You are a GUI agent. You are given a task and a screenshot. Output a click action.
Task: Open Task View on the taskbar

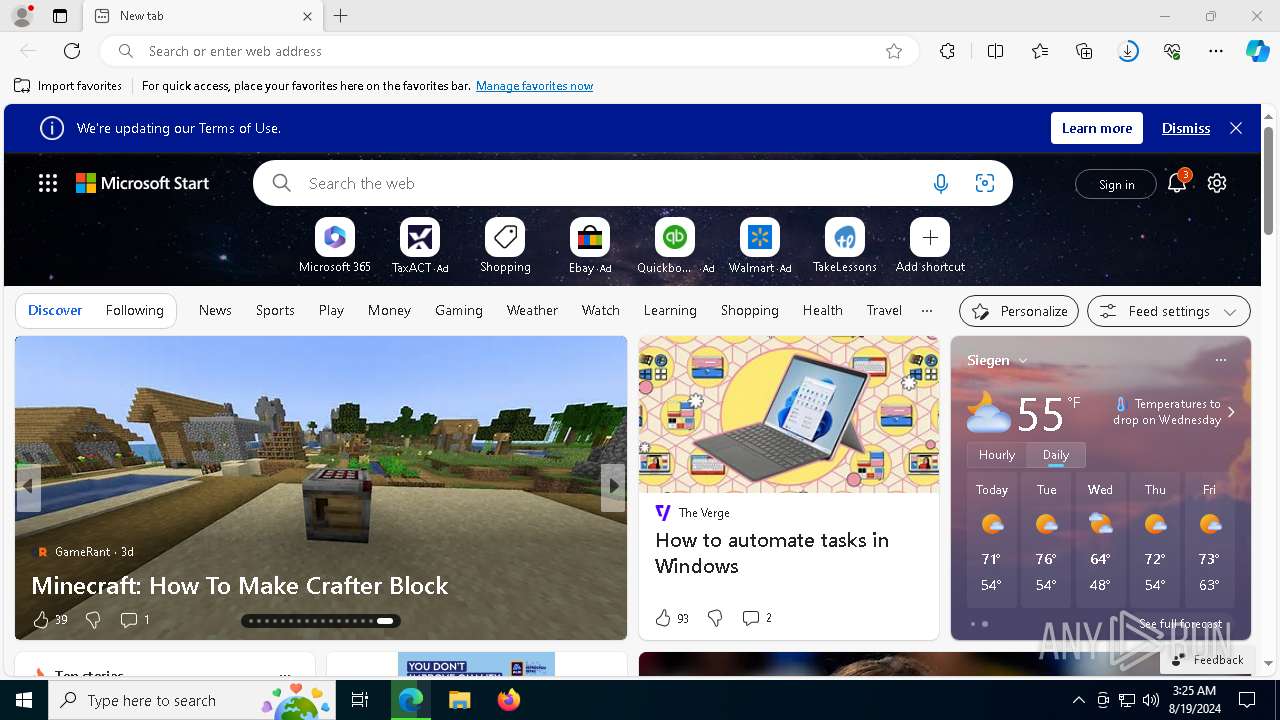(360, 700)
